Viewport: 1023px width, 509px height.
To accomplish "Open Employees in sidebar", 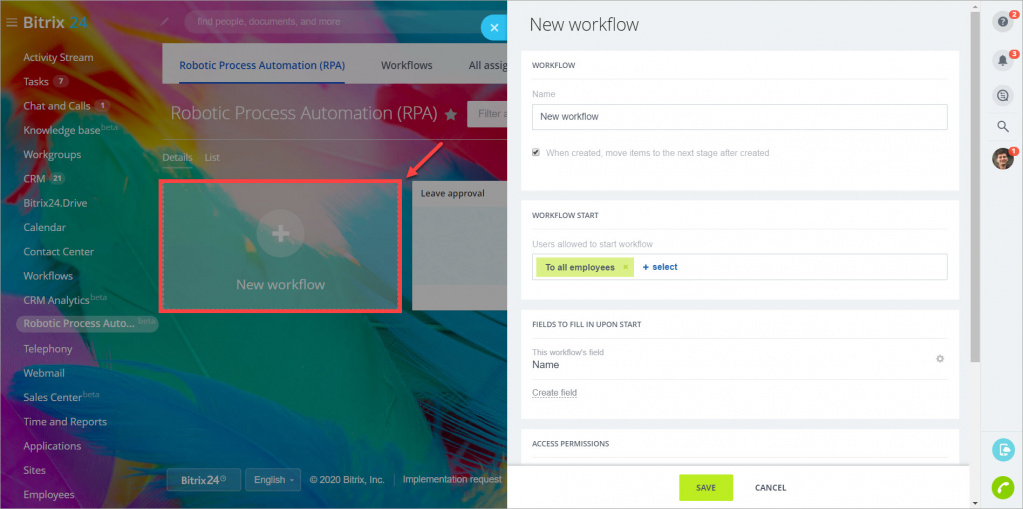I will point(48,495).
